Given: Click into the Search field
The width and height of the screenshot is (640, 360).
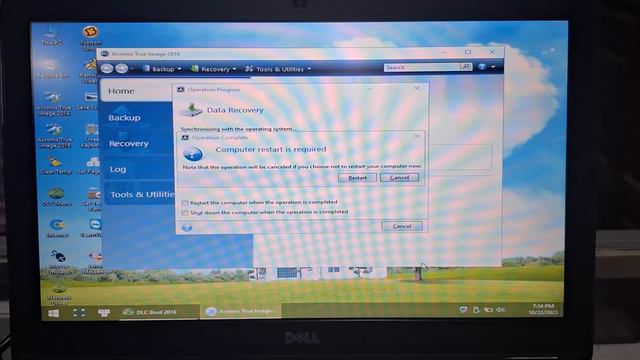Looking at the screenshot, I should tap(422, 67).
